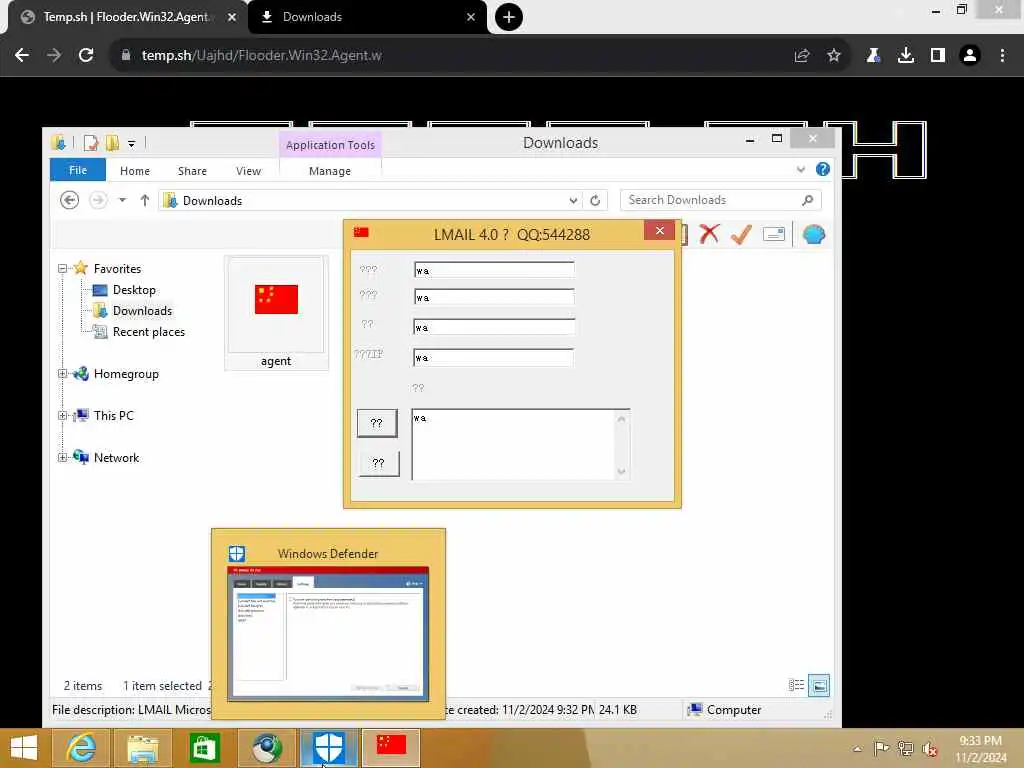1024x768 pixels.
Task: Click the browser address bar URL
Action: pyautogui.click(x=261, y=56)
